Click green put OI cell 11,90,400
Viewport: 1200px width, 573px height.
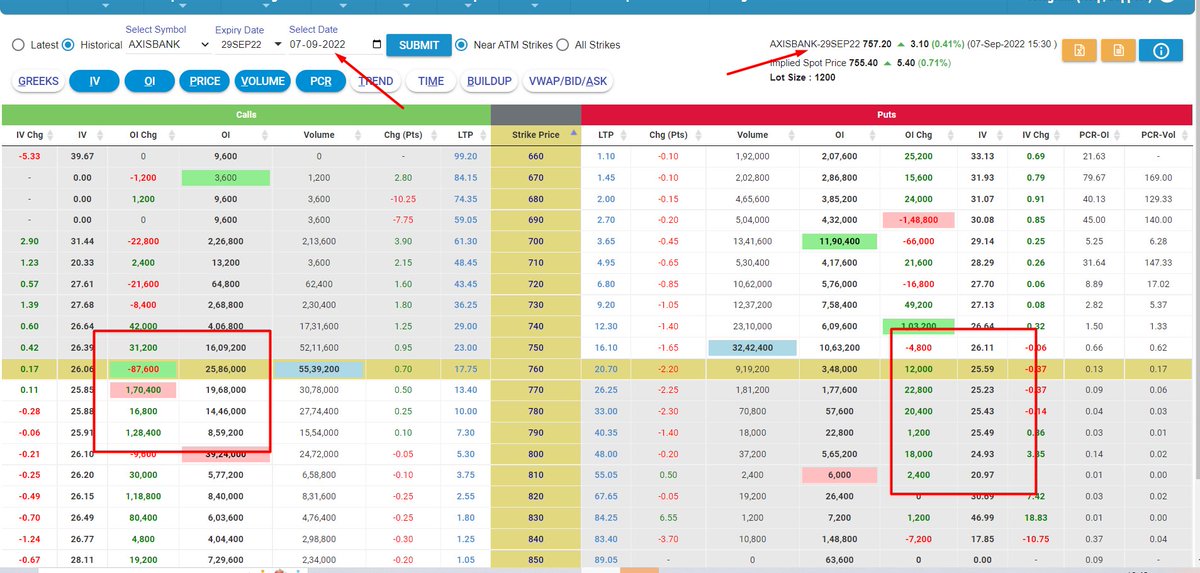[839, 241]
